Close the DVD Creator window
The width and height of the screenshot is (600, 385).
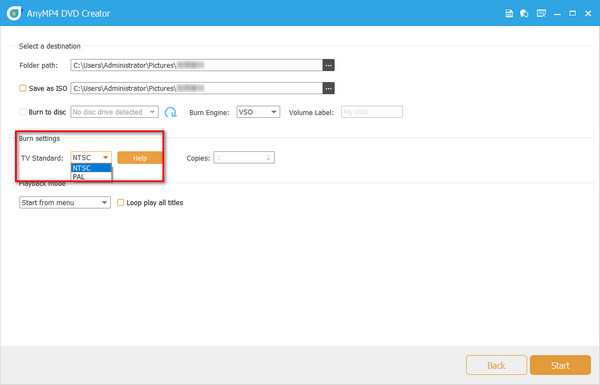(x=588, y=13)
